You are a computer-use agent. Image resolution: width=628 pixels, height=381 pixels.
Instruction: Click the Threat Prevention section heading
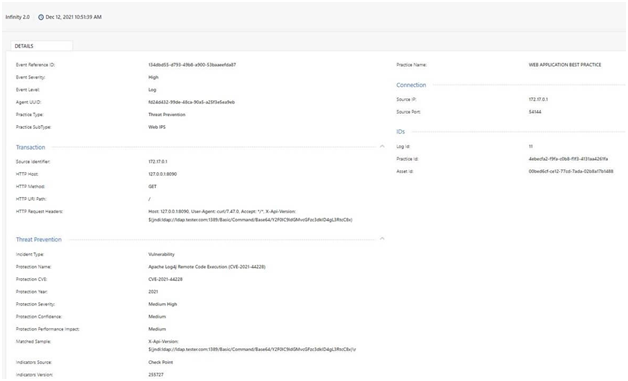click(39, 240)
